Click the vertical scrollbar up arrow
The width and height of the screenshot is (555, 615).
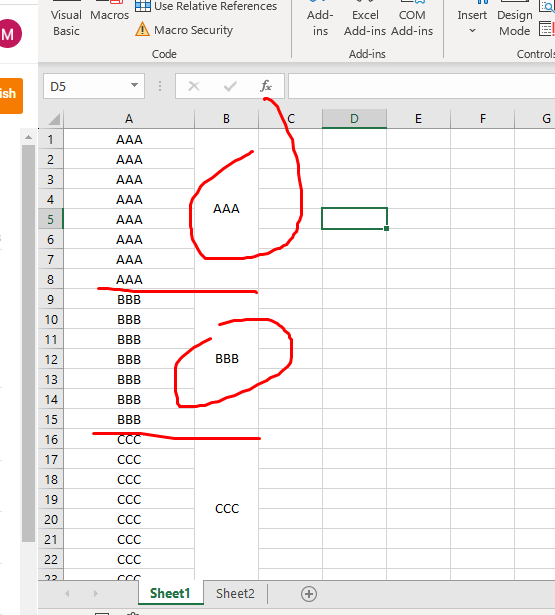pyautogui.click(x=28, y=137)
